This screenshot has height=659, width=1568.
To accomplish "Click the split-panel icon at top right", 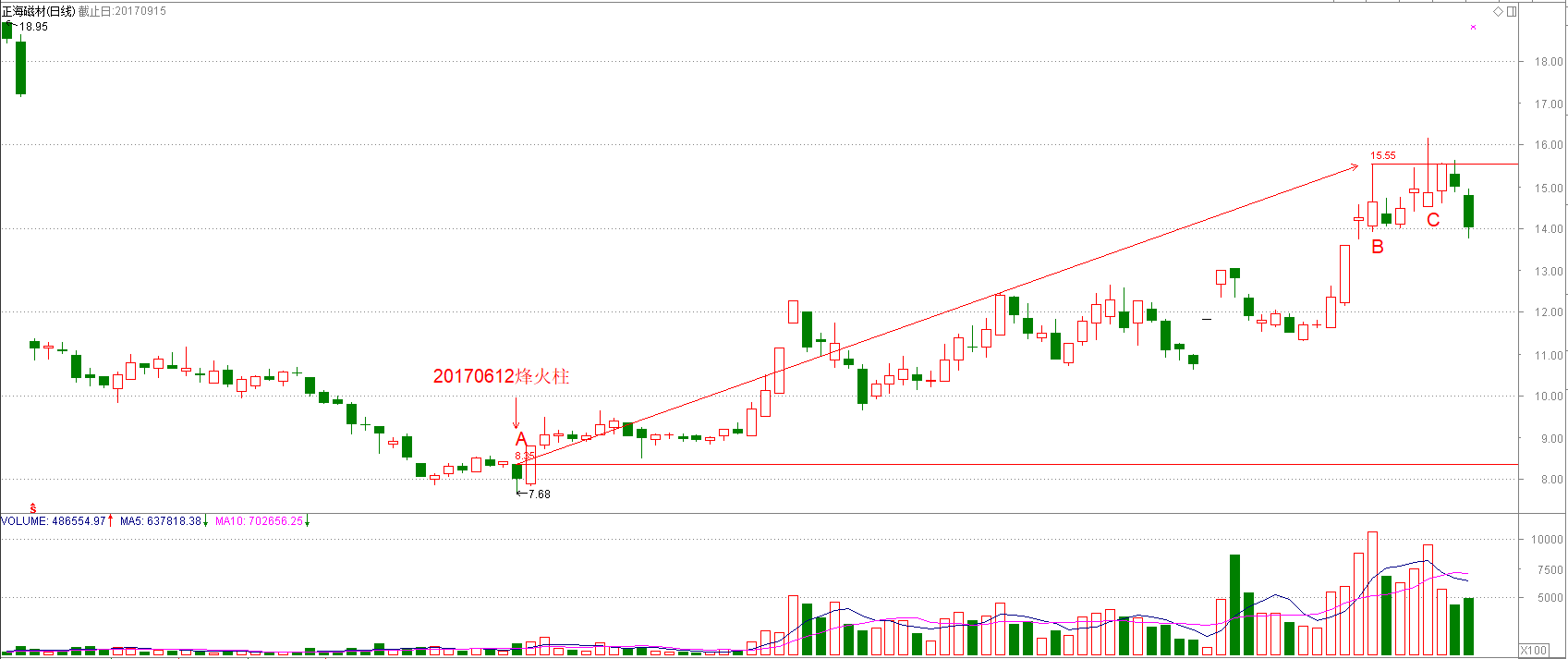I will tap(1512, 11).
